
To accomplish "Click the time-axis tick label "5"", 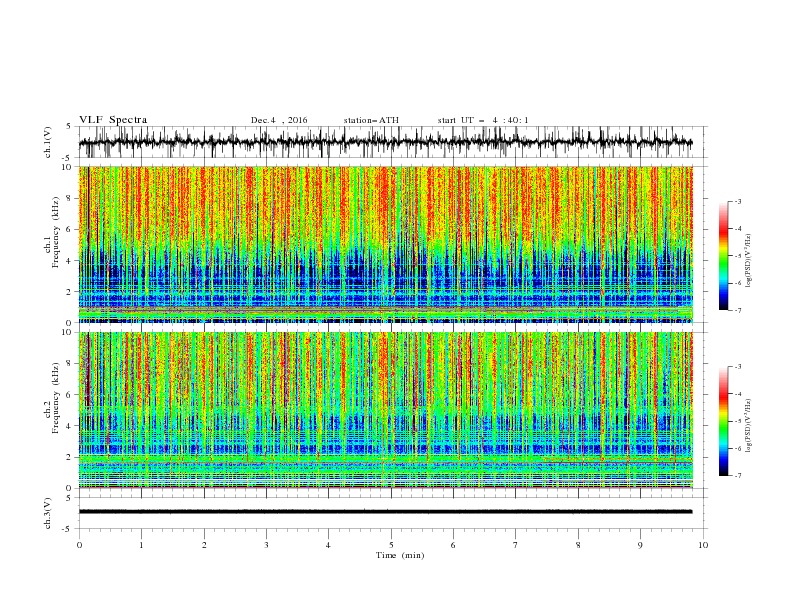I will tap(391, 545).
